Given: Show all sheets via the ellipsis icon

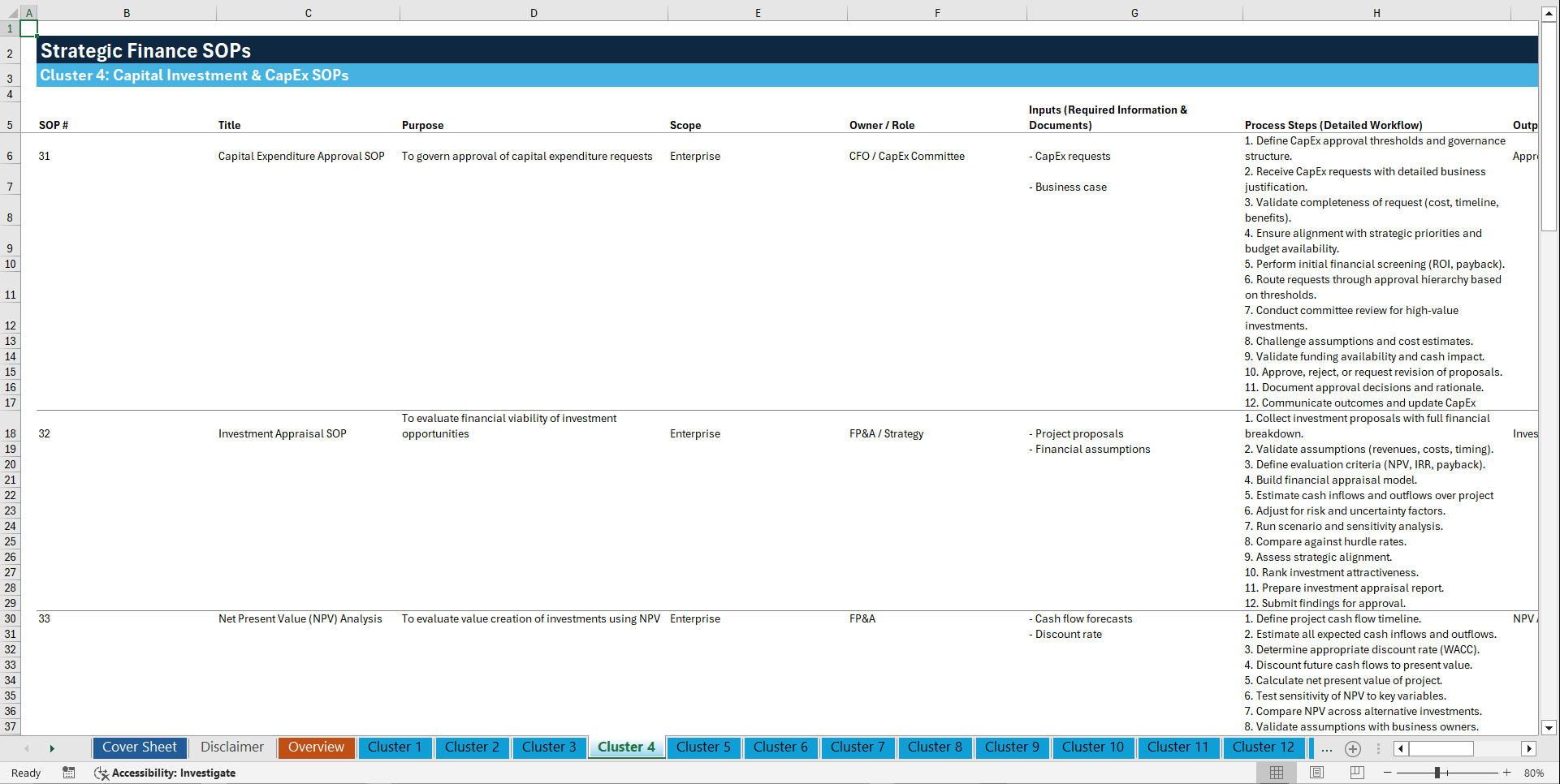Looking at the screenshot, I should point(1327,748).
